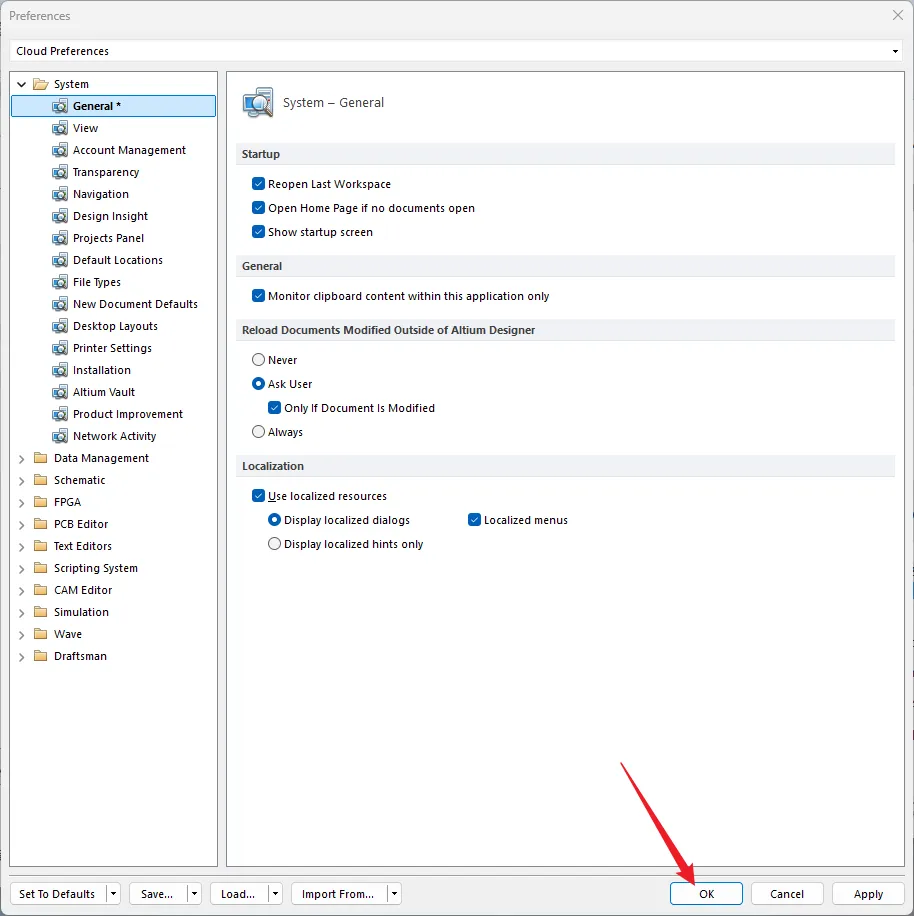Toggle the Localized menus checkbox
The height and width of the screenshot is (916, 914).
coord(474,520)
